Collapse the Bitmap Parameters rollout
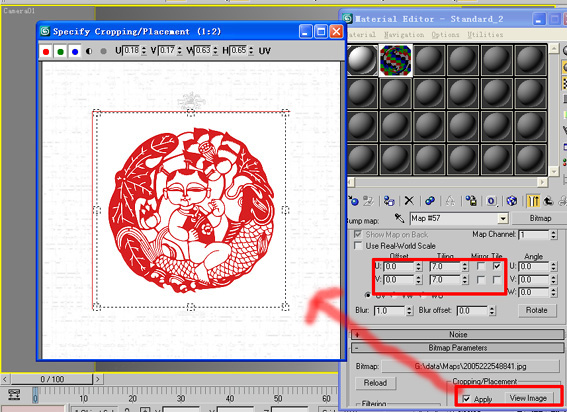This screenshot has width=567, height=412. click(x=457, y=348)
